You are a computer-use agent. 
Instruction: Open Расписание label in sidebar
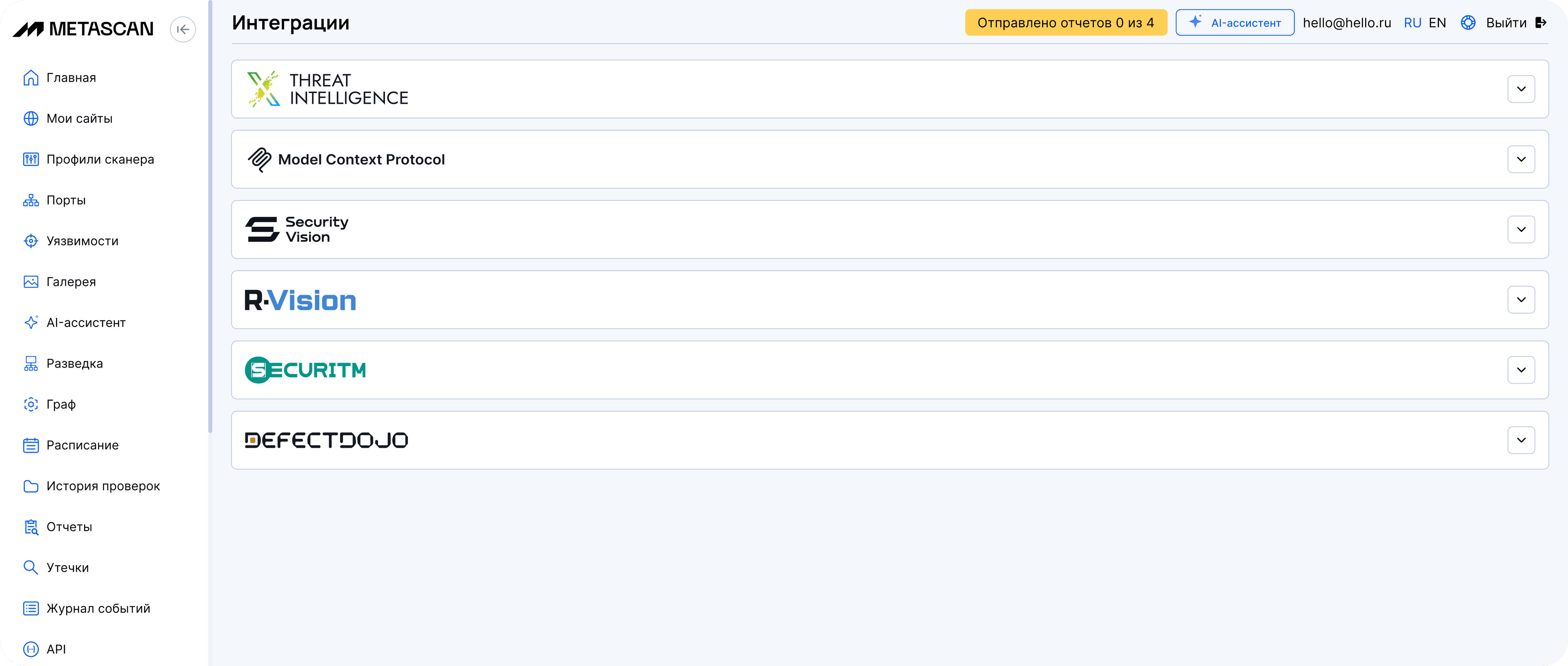(83, 445)
